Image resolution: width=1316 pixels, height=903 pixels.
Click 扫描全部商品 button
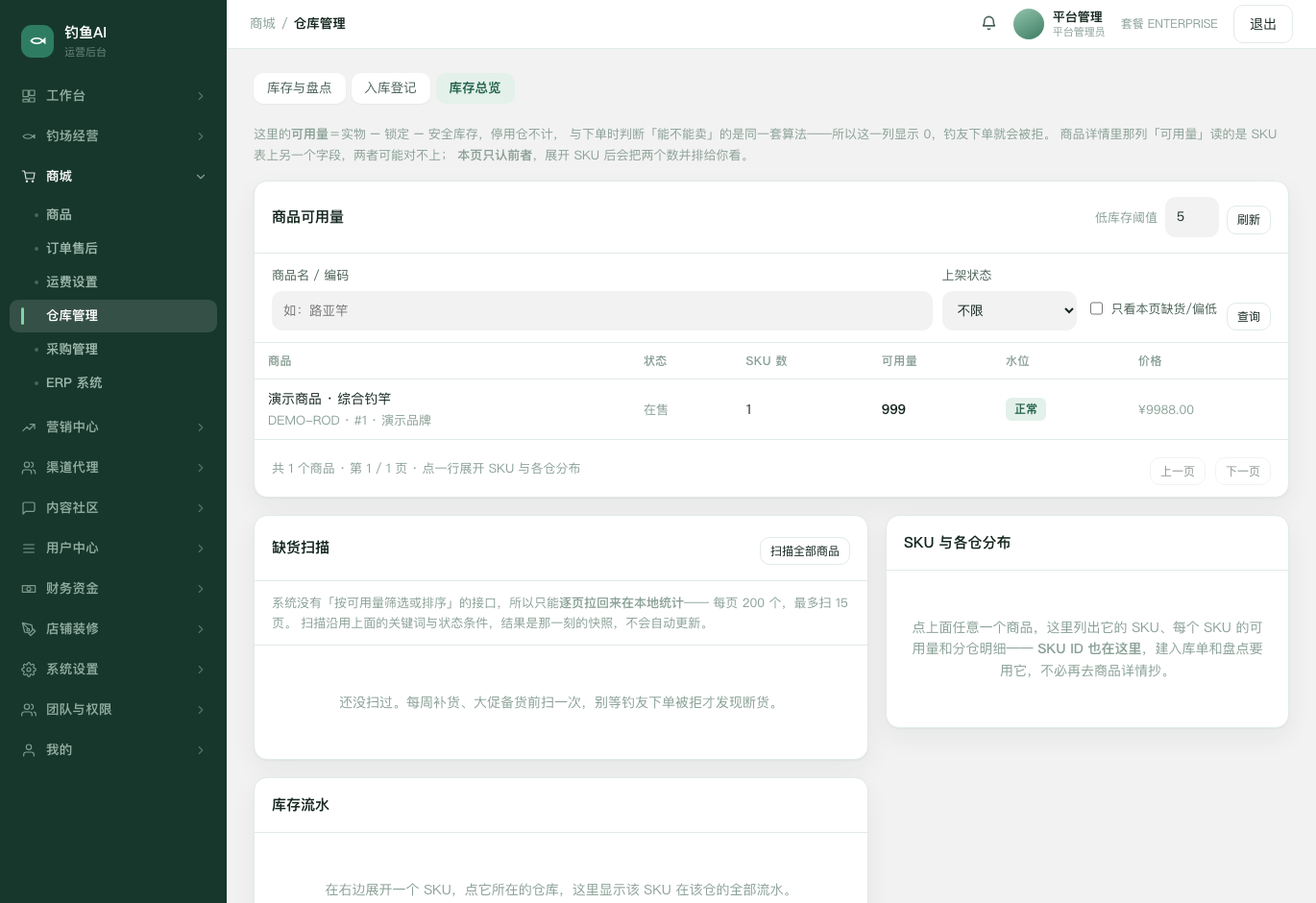805,551
